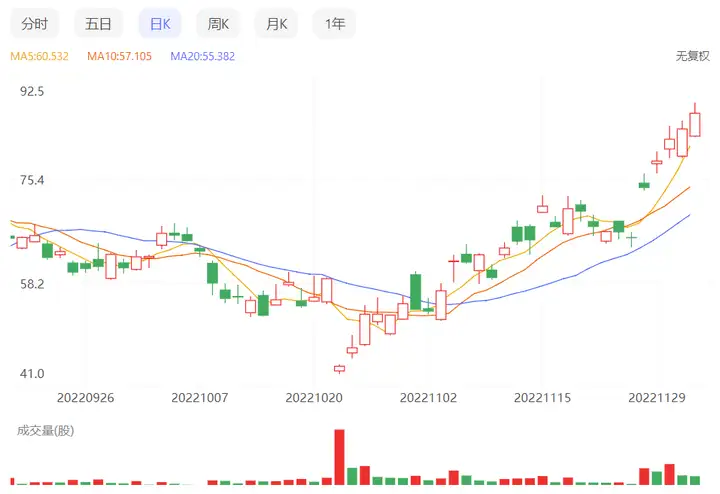Switch to the 分时 intraday tab
720x494 pixels.
point(34,23)
